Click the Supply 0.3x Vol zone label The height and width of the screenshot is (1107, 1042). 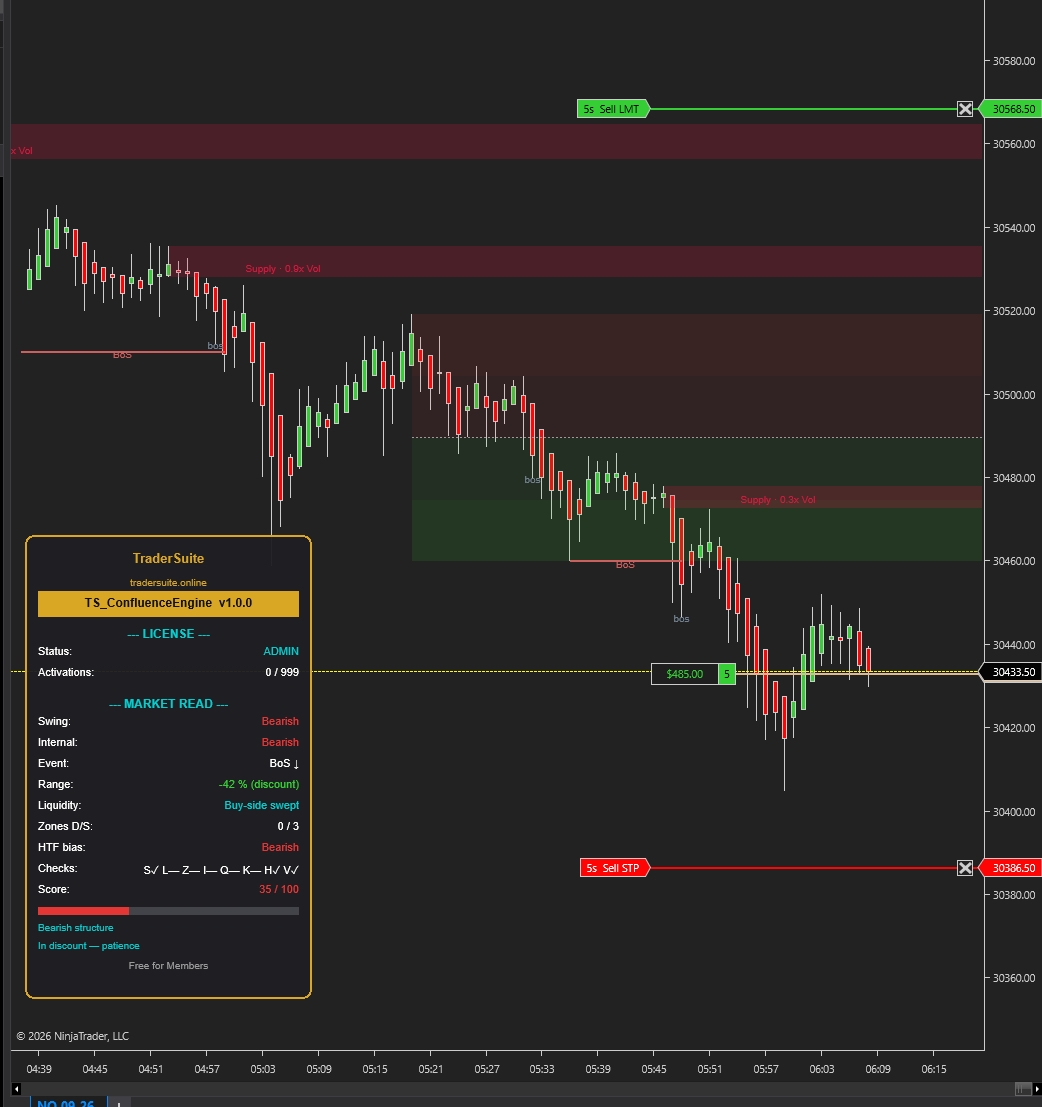[777, 499]
